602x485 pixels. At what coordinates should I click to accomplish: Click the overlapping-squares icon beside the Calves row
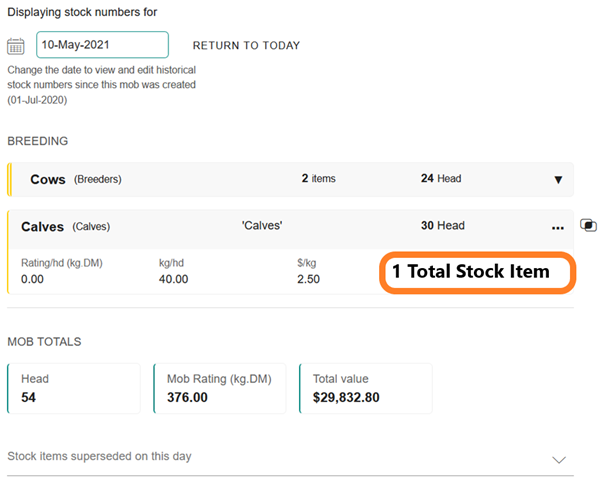(588, 226)
